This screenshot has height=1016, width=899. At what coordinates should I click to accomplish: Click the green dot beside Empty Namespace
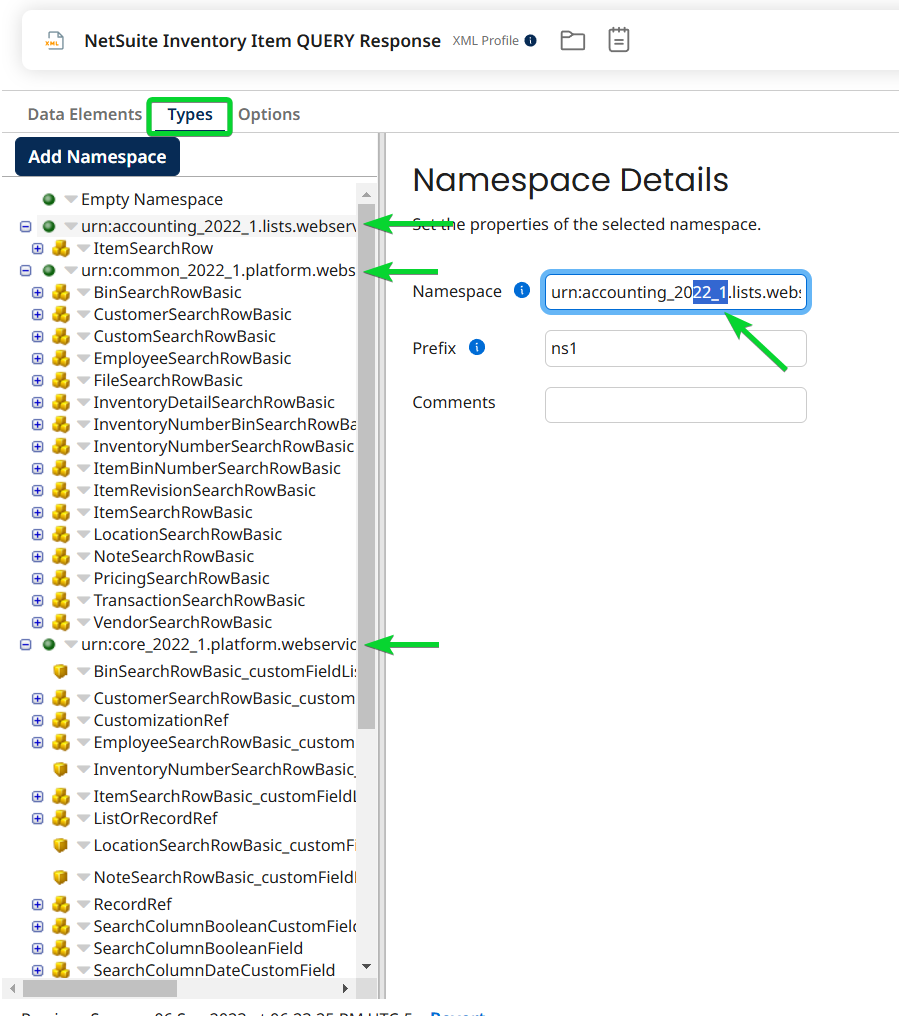click(48, 200)
